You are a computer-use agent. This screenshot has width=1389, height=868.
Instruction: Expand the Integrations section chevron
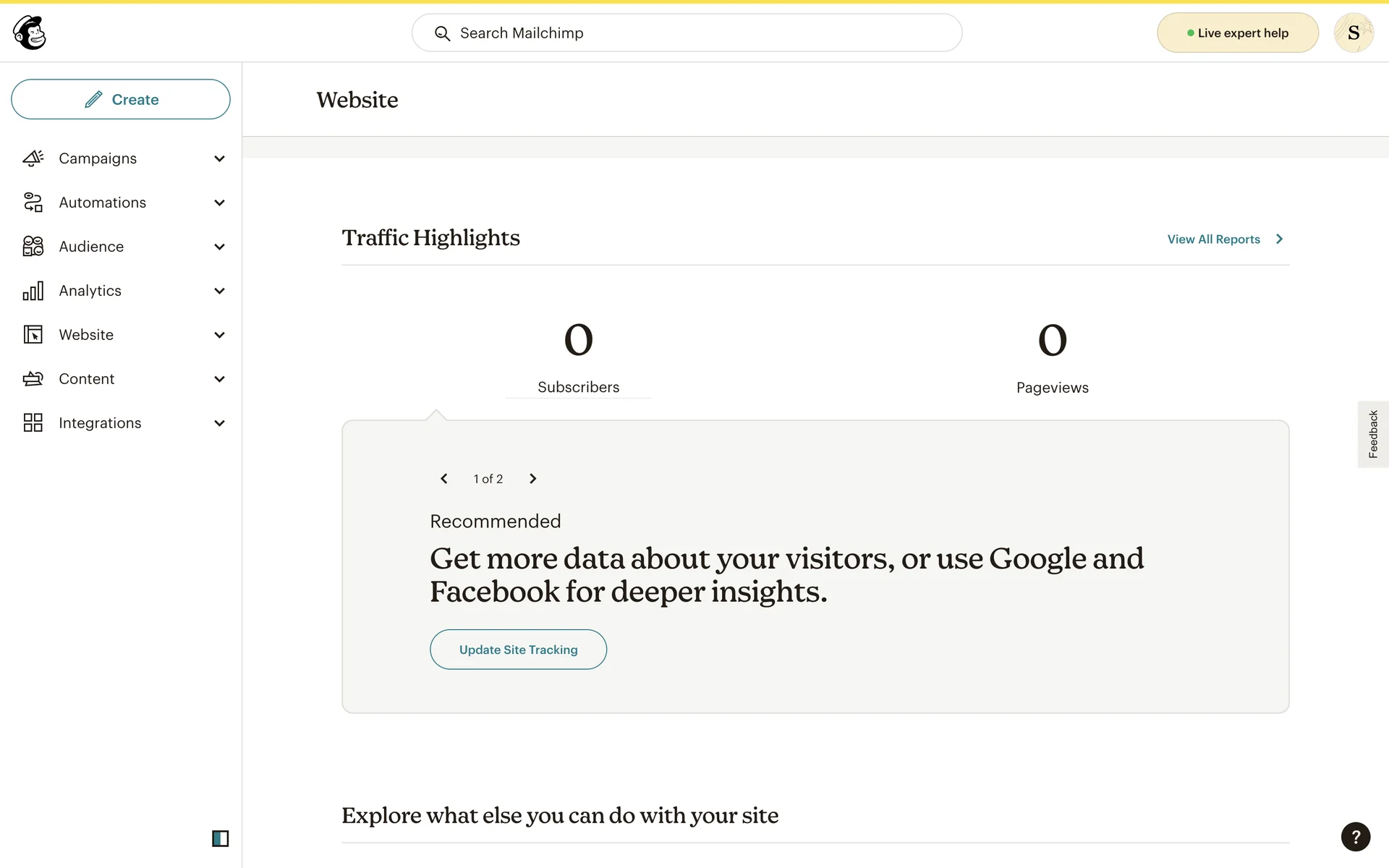[219, 423]
